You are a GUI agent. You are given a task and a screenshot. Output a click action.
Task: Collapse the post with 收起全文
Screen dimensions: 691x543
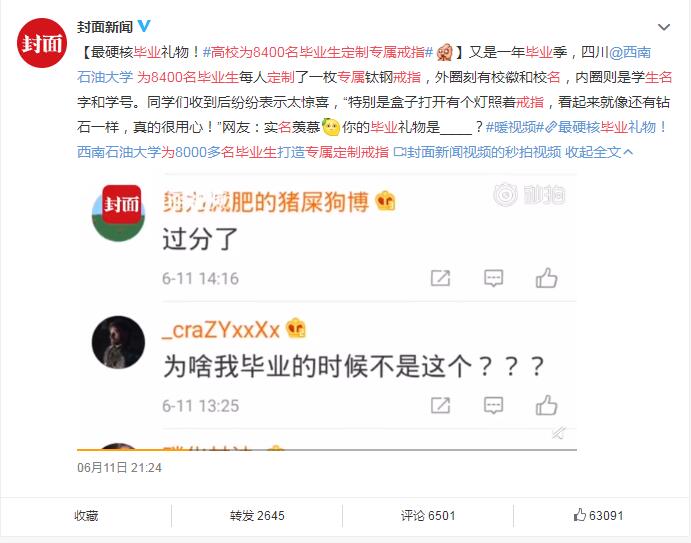[x=599, y=152]
